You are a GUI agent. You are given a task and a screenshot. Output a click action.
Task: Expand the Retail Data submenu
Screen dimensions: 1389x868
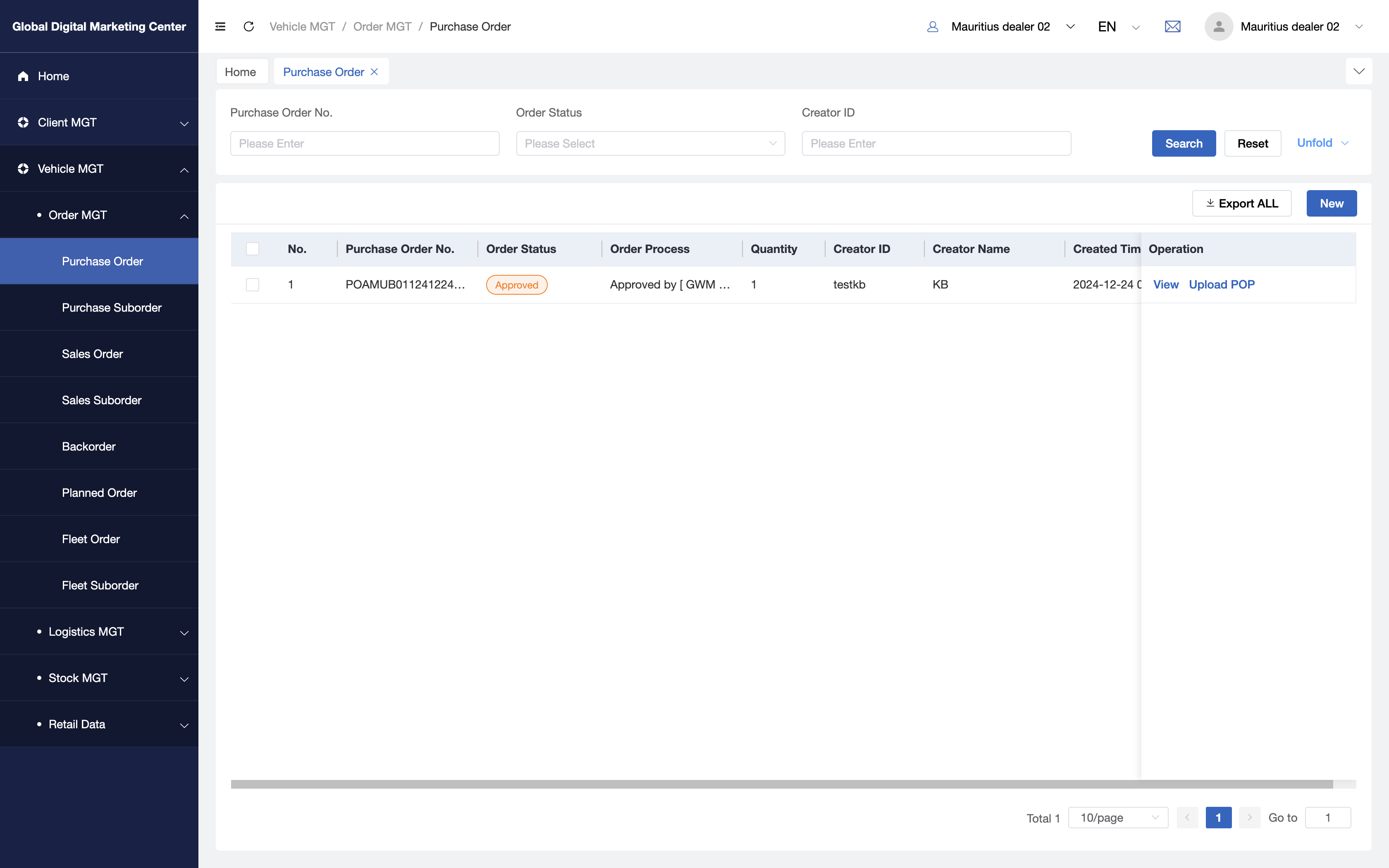tap(99, 725)
